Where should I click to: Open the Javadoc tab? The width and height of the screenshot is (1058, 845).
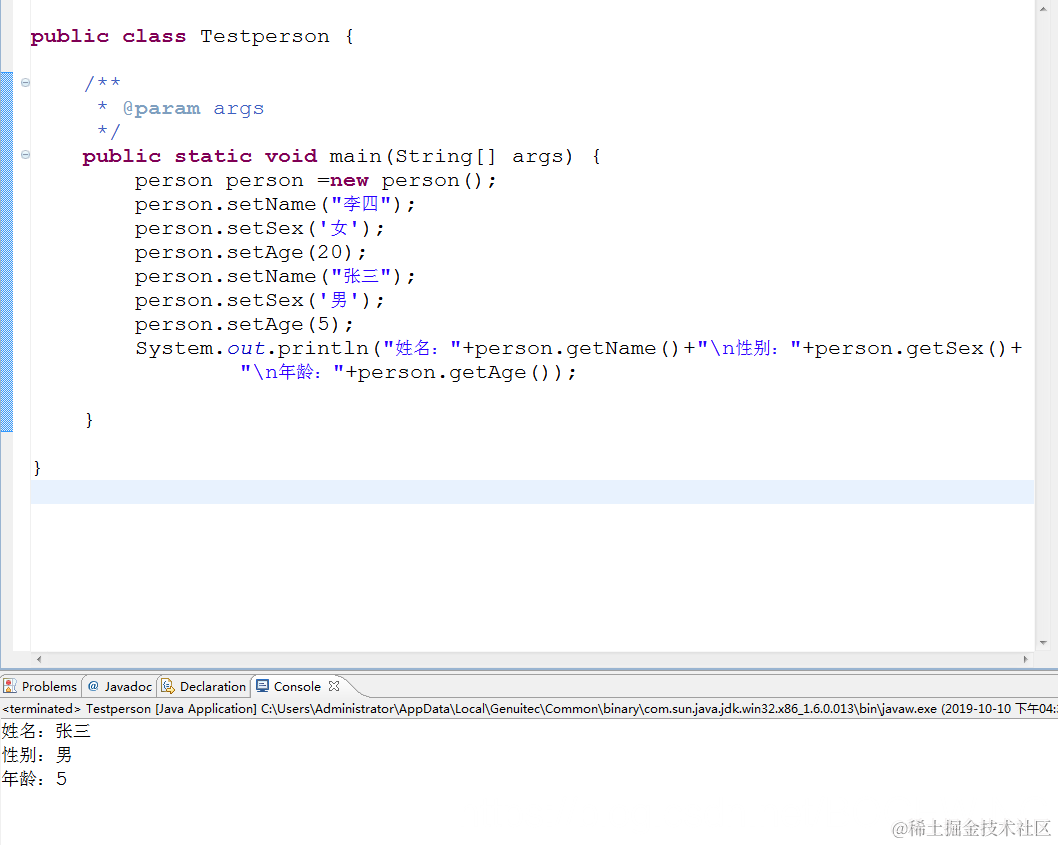pyautogui.click(x=120, y=686)
